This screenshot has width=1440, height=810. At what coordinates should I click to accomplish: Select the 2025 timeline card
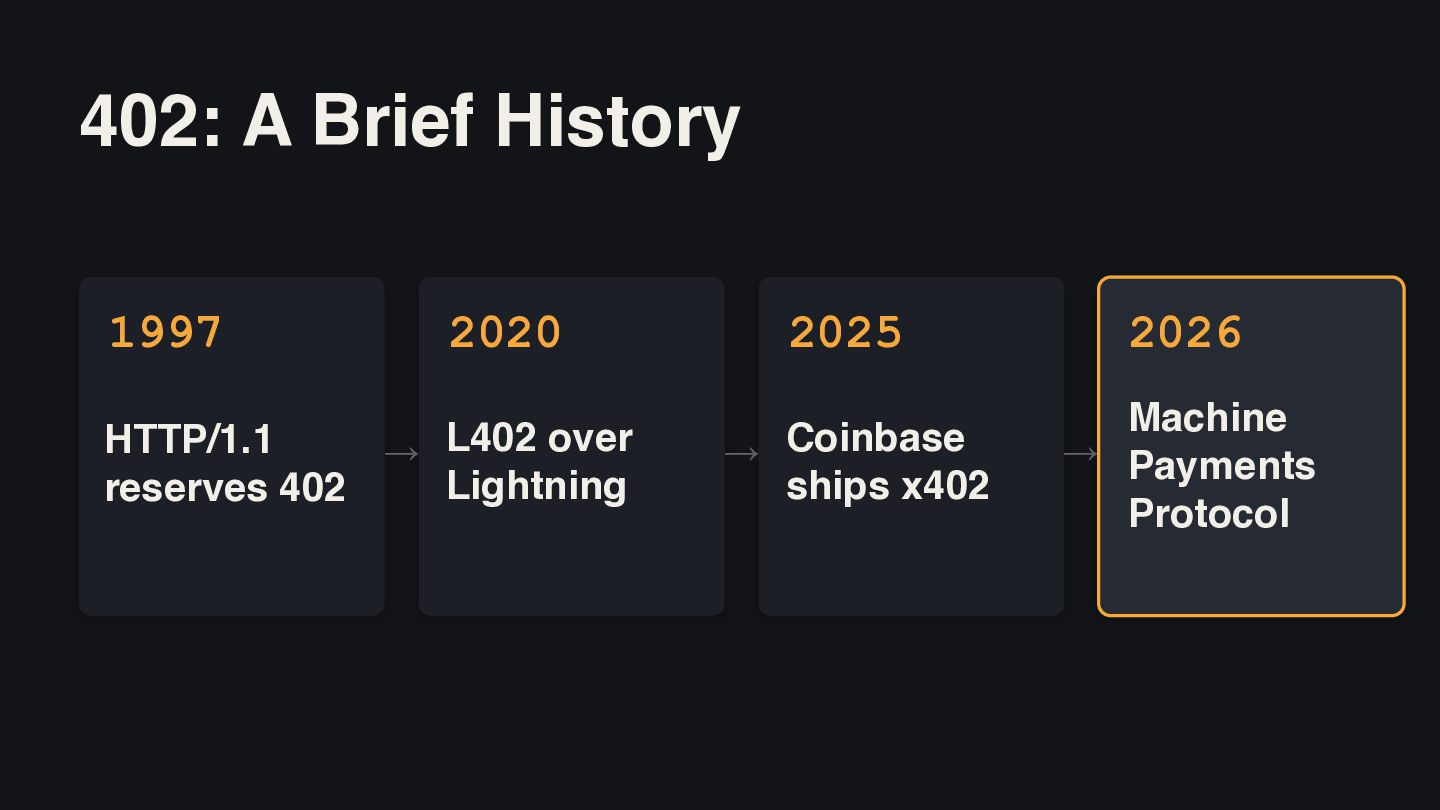coord(911,446)
